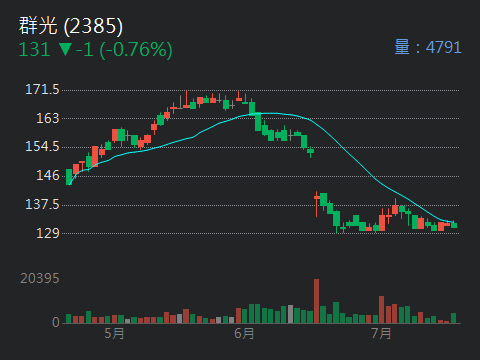Click the volume label 量：4791
The height and width of the screenshot is (360, 480).
(428, 47)
